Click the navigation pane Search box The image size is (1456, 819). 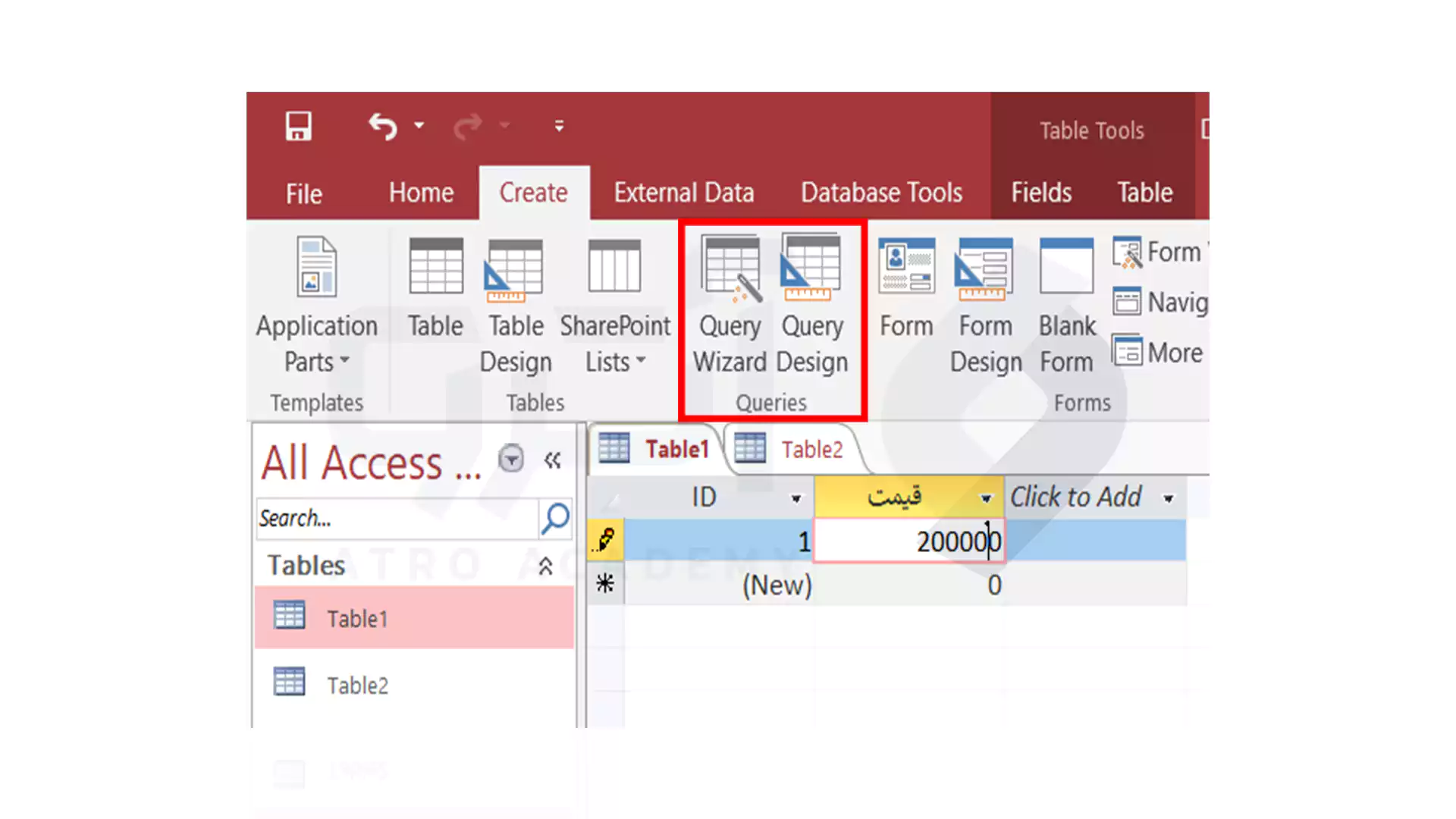[x=397, y=519]
